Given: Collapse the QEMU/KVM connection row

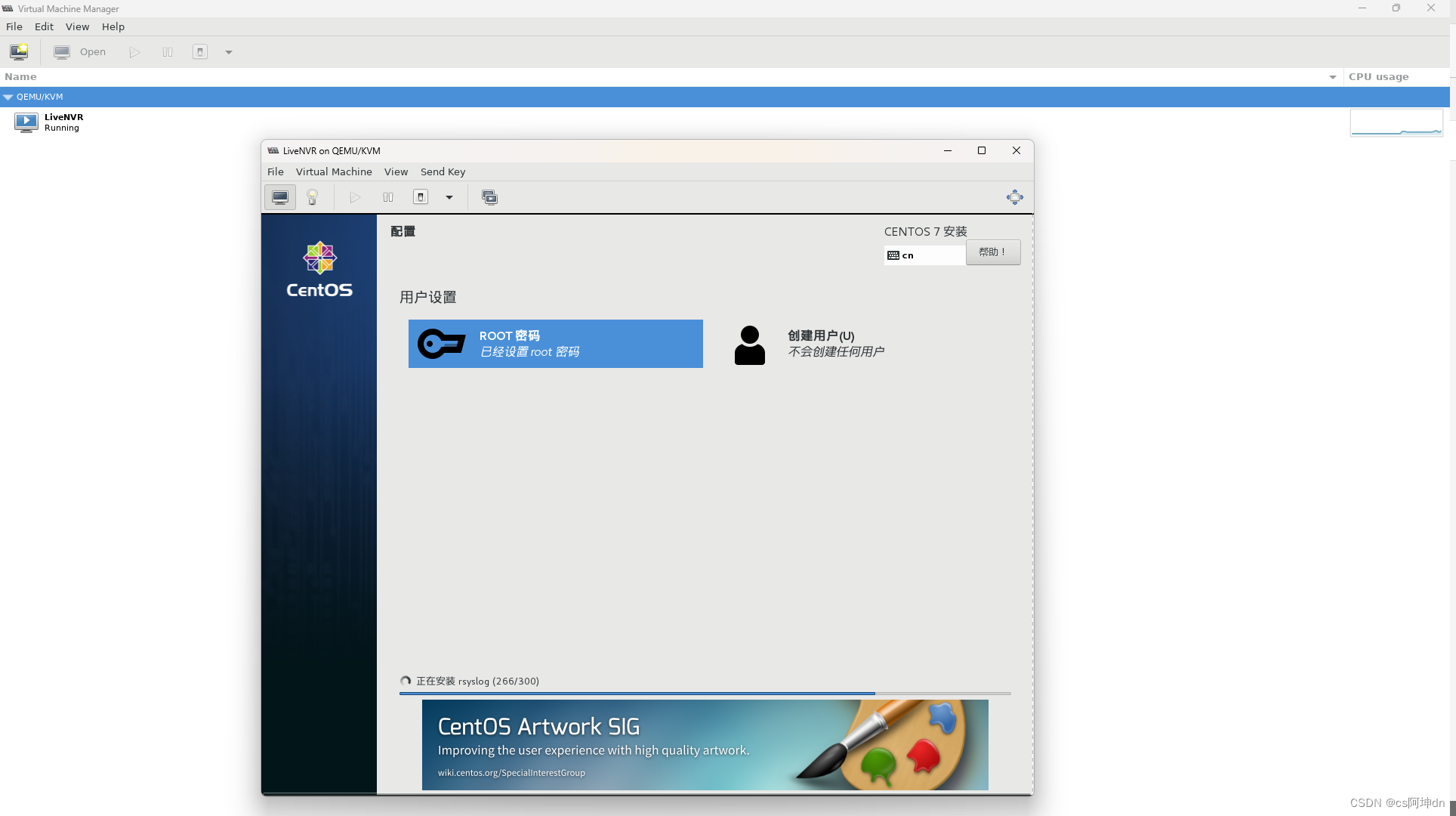Looking at the screenshot, I should click(x=8, y=97).
